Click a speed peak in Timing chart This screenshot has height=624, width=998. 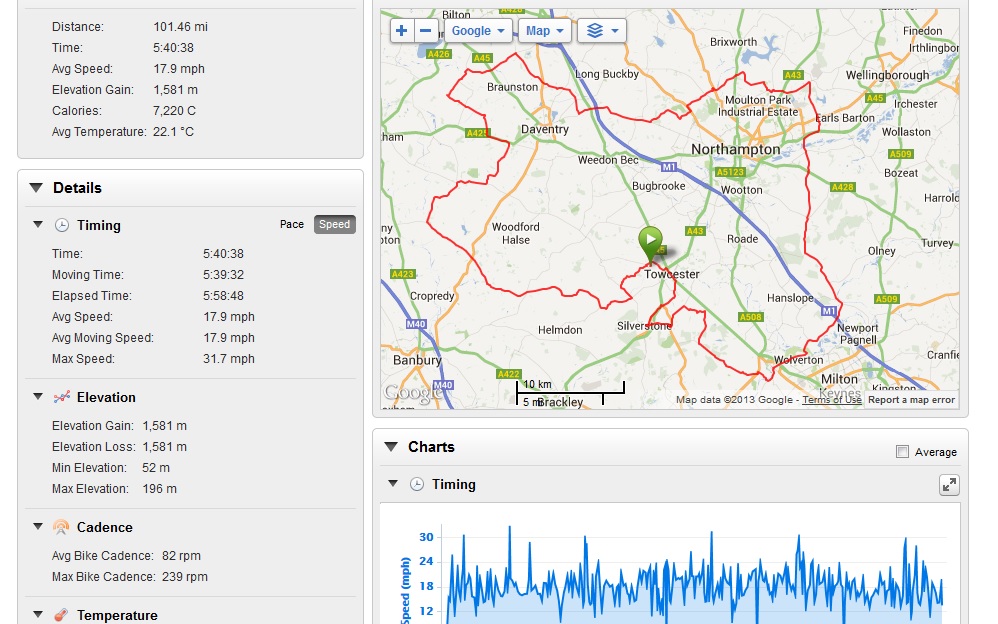(510, 528)
